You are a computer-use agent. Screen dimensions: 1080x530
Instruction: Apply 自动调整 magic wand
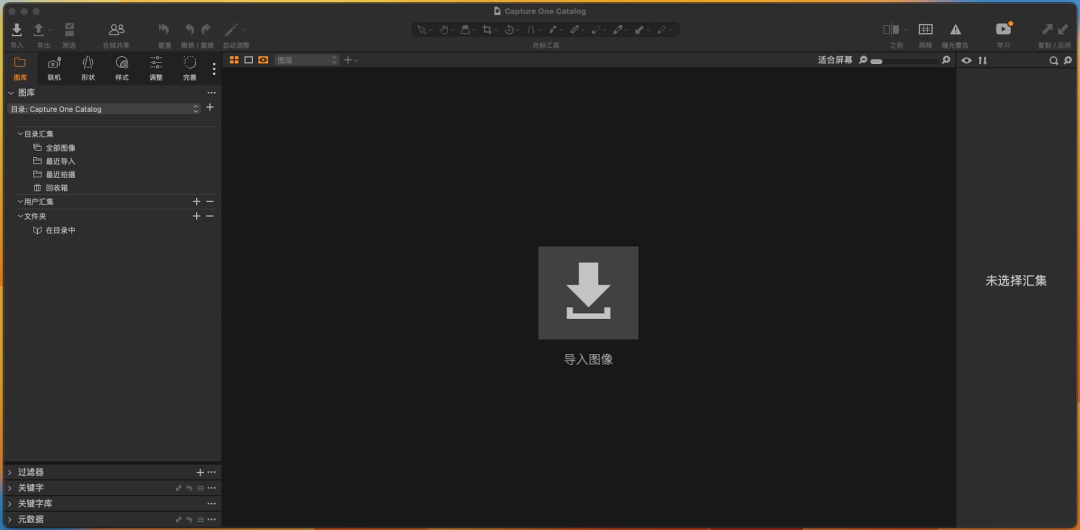tap(232, 30)
